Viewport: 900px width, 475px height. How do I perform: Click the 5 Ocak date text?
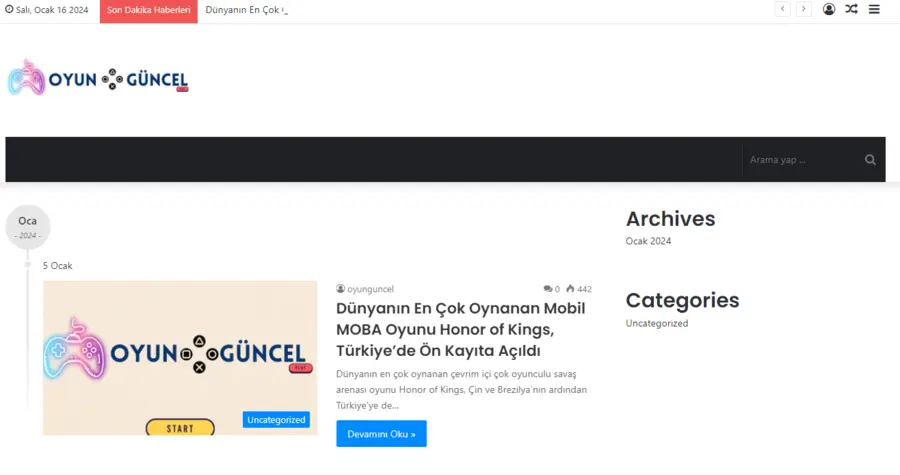pos(57,266)
